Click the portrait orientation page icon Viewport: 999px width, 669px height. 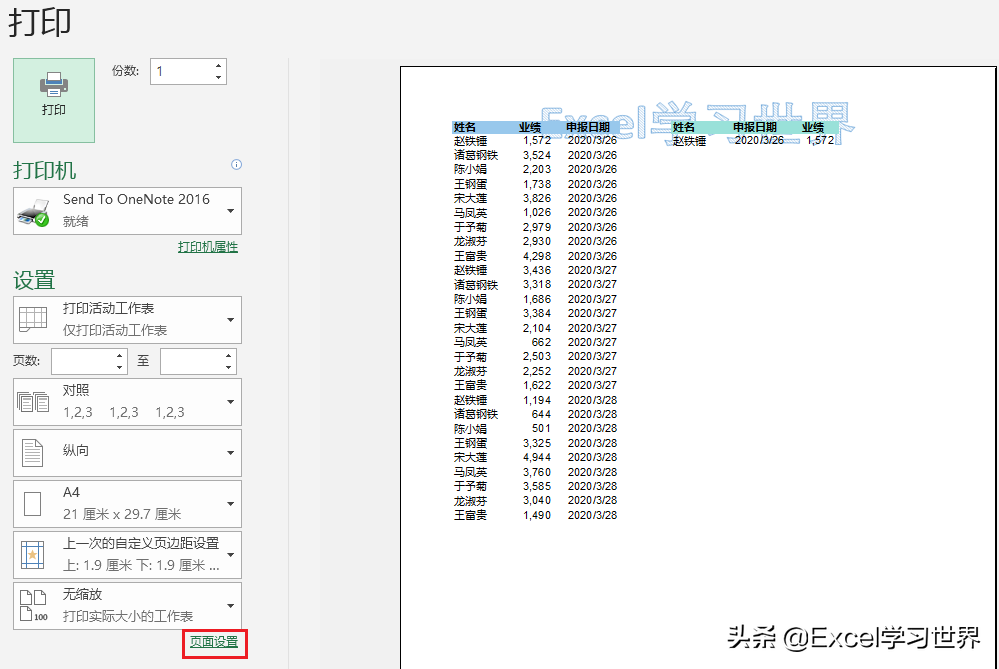coord(32,453)
